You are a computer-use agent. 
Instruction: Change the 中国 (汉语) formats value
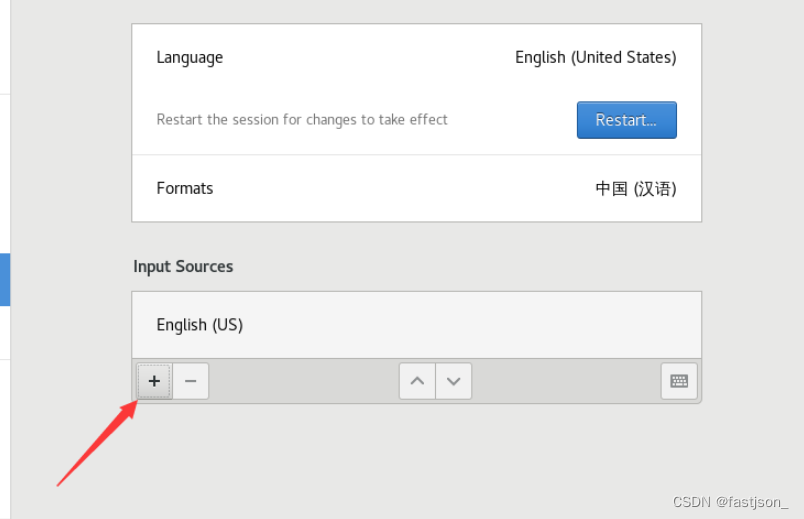point(635,188)
